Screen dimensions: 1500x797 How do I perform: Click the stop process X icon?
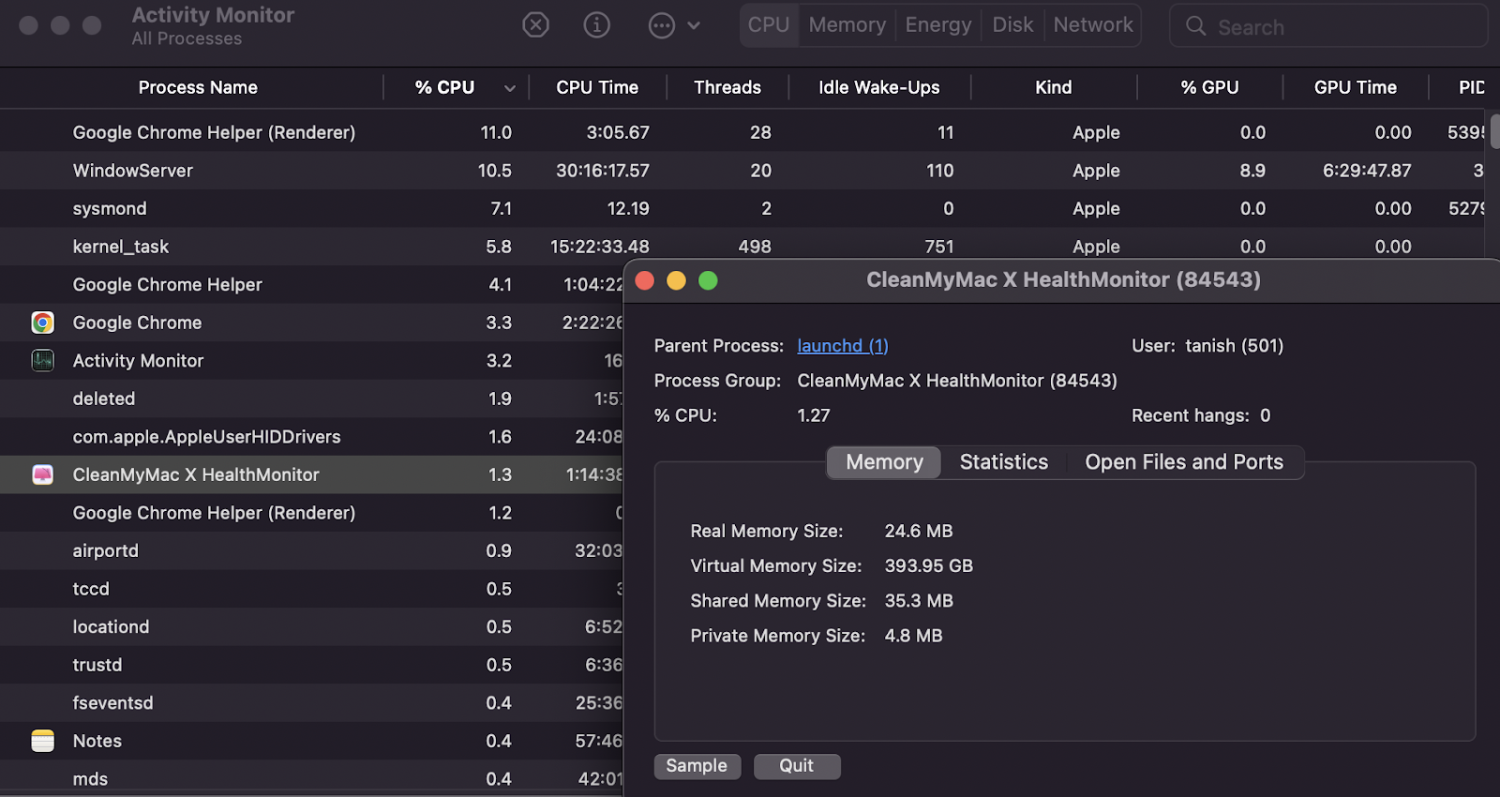coord(536,25)
